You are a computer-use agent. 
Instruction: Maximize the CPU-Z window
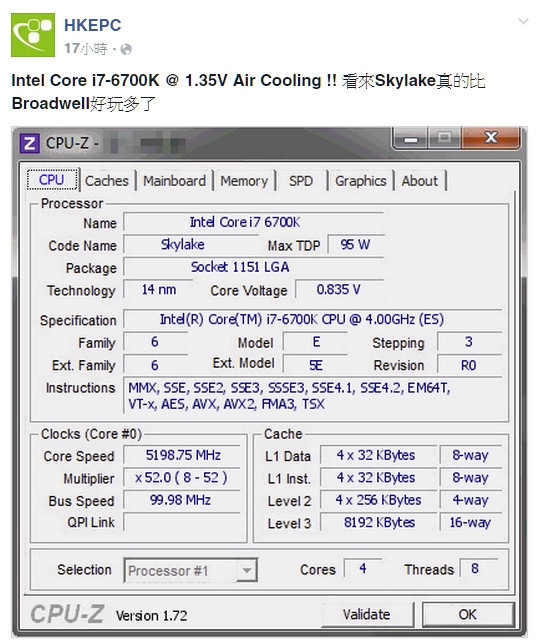pyautogui.click(x=445, y=138)
